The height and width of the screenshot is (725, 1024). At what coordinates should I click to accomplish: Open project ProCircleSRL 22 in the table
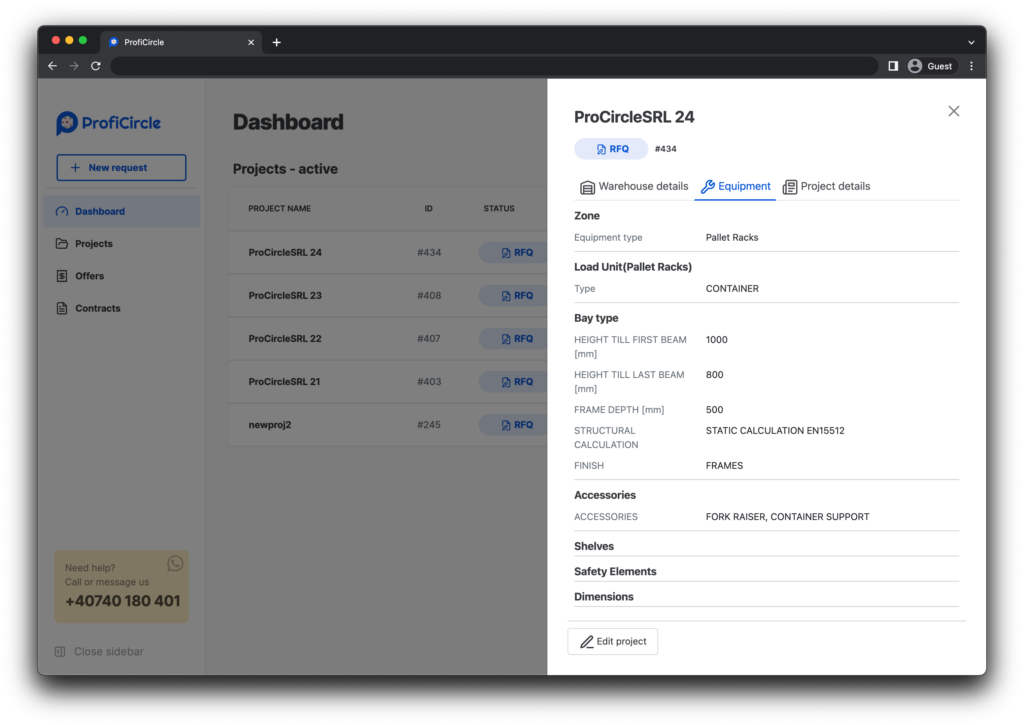(x=285, y=339)
